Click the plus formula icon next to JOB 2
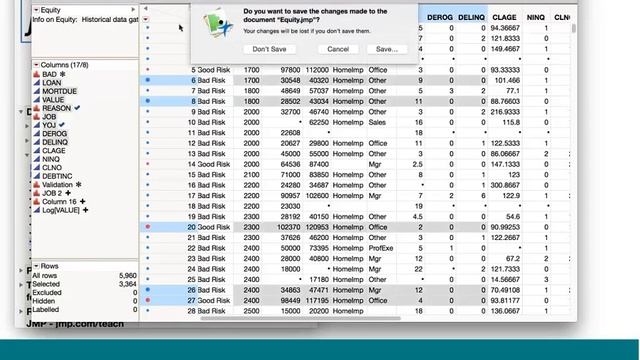 point(68,193)
